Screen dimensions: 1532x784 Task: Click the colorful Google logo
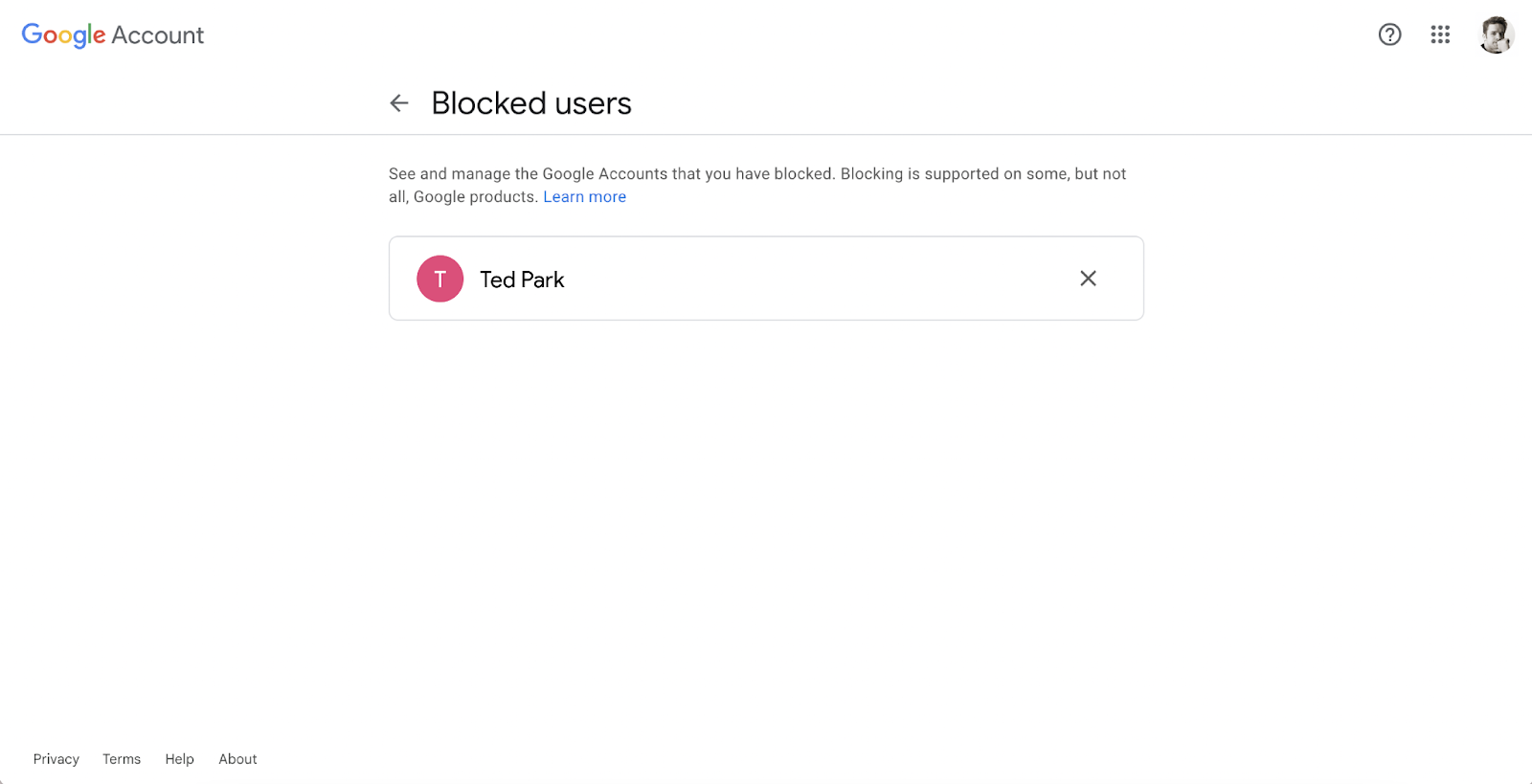(x=63, y=35)
